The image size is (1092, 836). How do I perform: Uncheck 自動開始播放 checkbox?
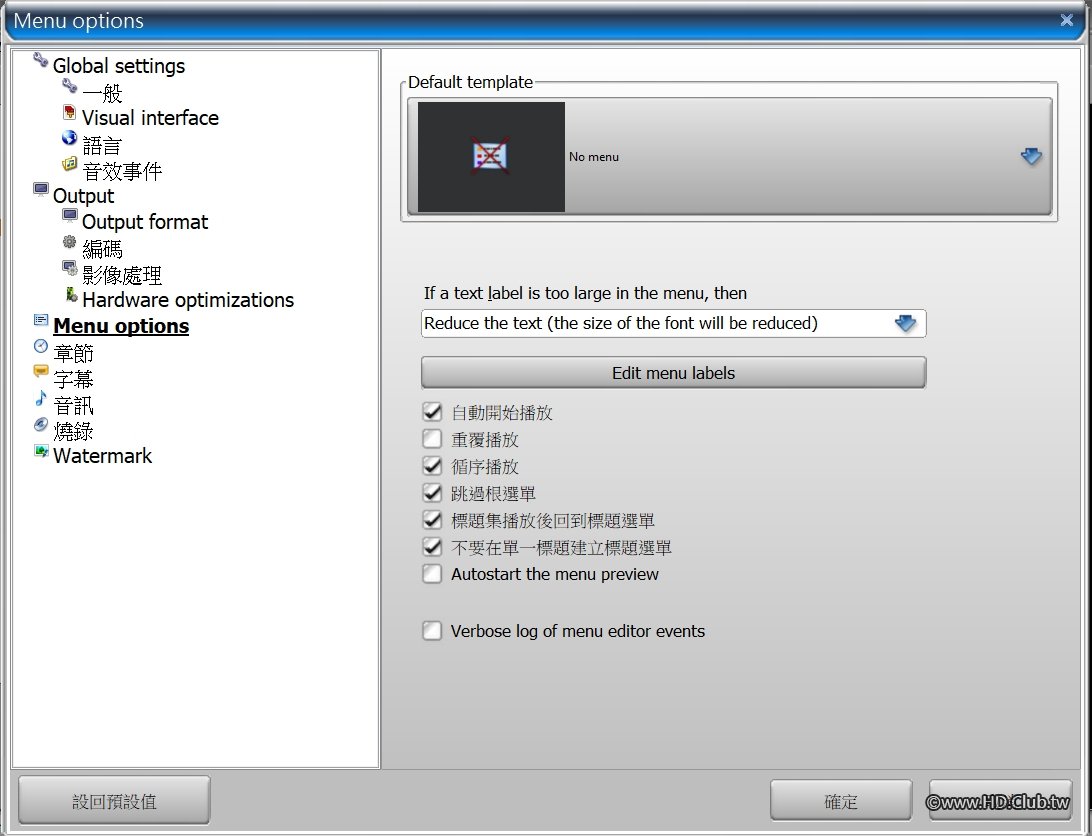tap(432, 412)
